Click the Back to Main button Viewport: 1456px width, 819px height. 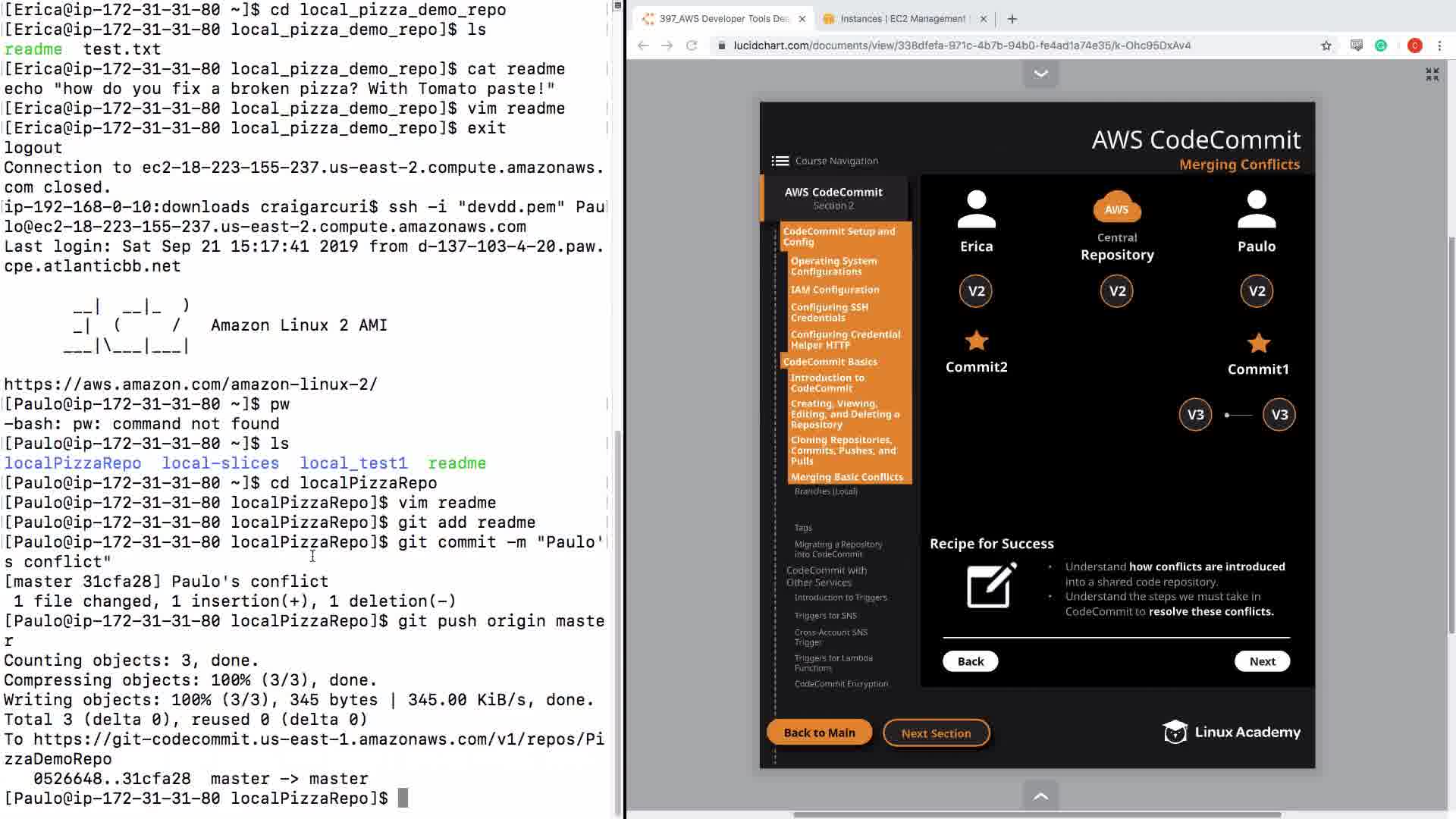click(819, 733)
